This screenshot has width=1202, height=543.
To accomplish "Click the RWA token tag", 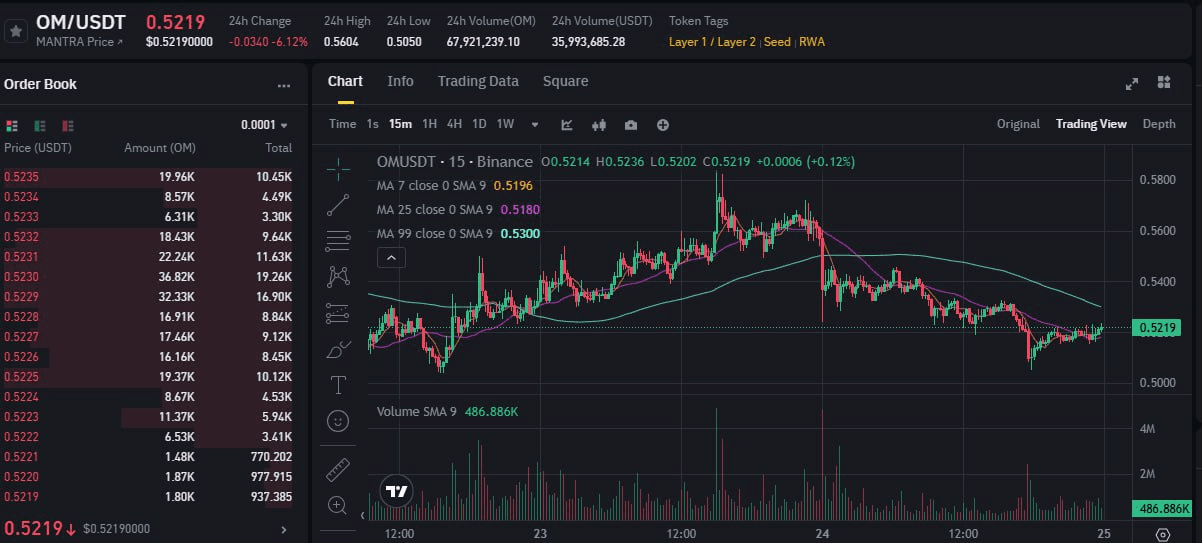I will (x=812, y=42).
